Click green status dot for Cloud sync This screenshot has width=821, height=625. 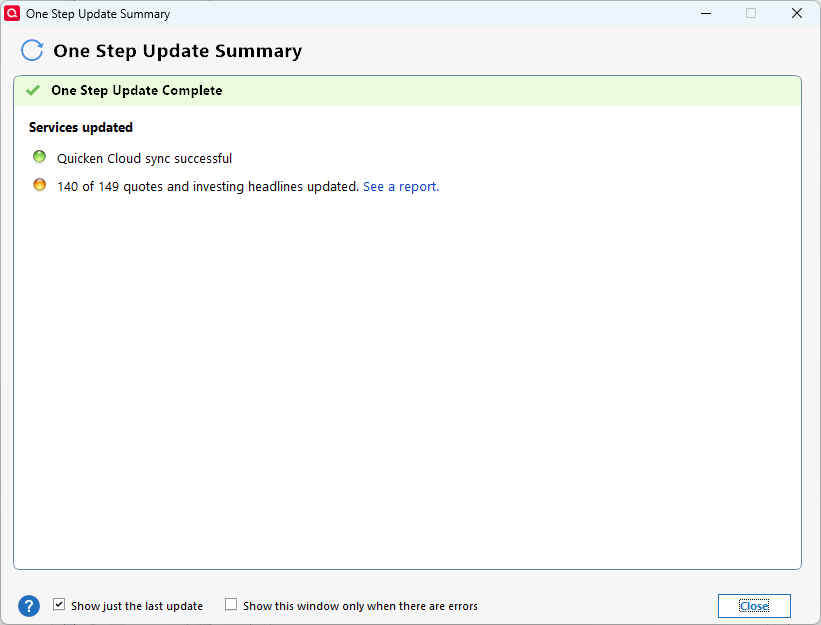point(39,157)
